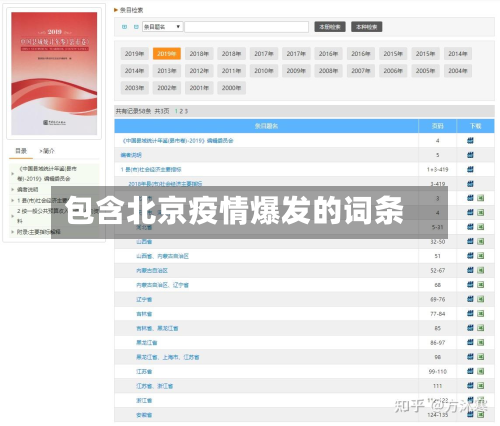Select the 2003年 year button
This screenshot has width=500, height=426.
pyautogui.click(x=134, y=88)
